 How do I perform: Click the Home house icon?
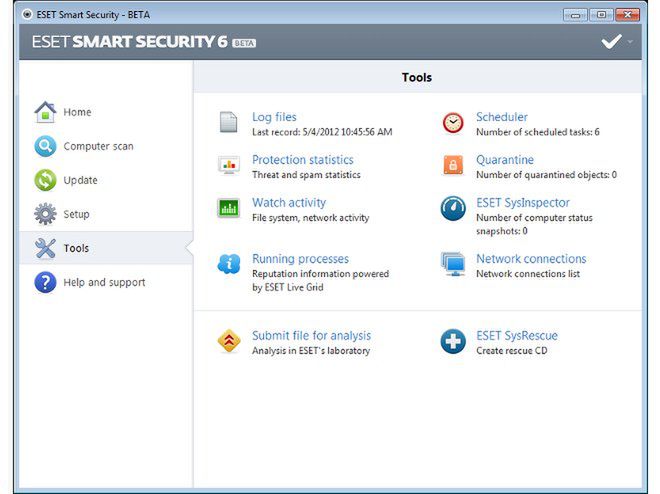click(x=45, y=112)
